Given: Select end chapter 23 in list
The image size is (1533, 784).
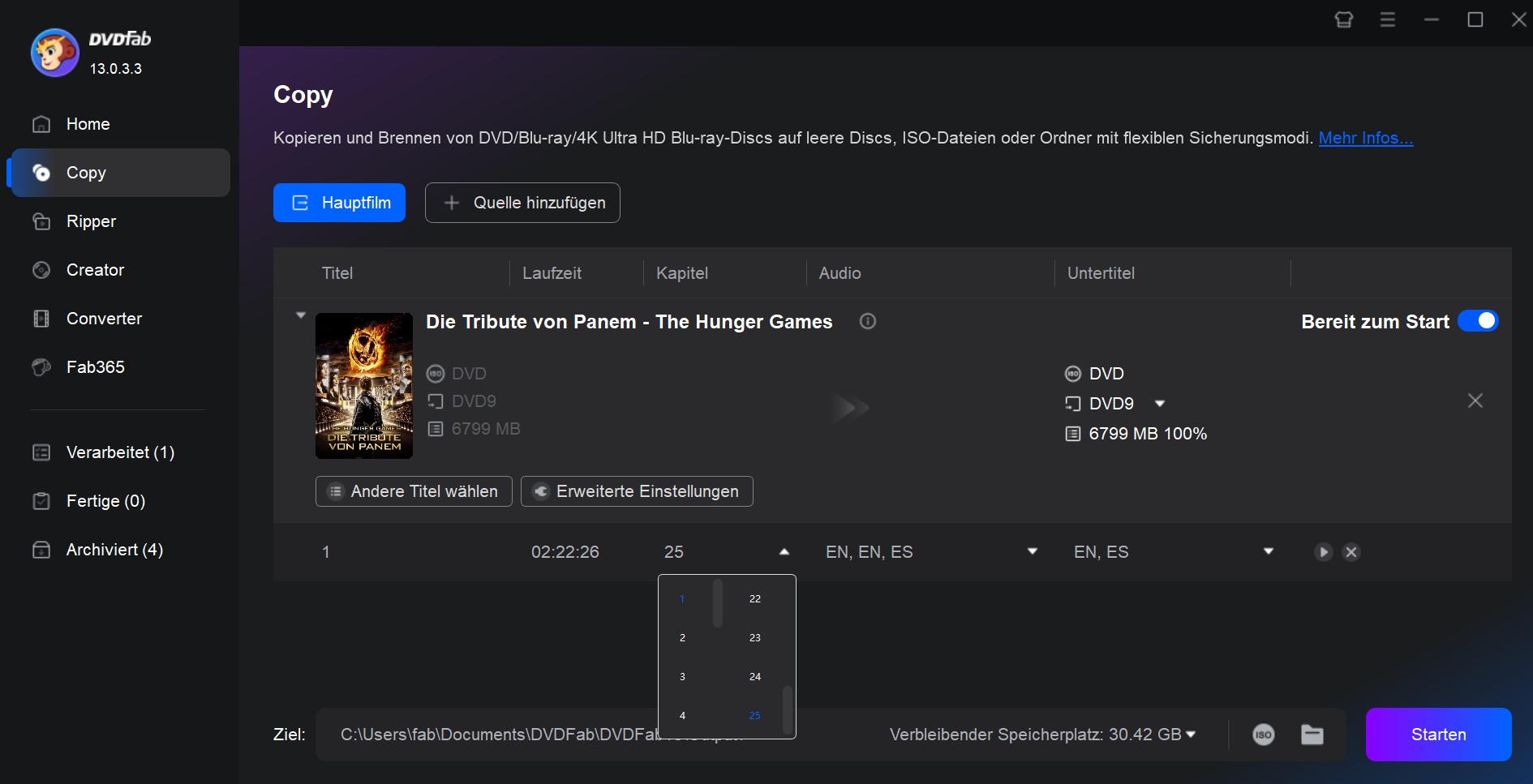Looking at the screenshot, I should [x=755, y=638].
